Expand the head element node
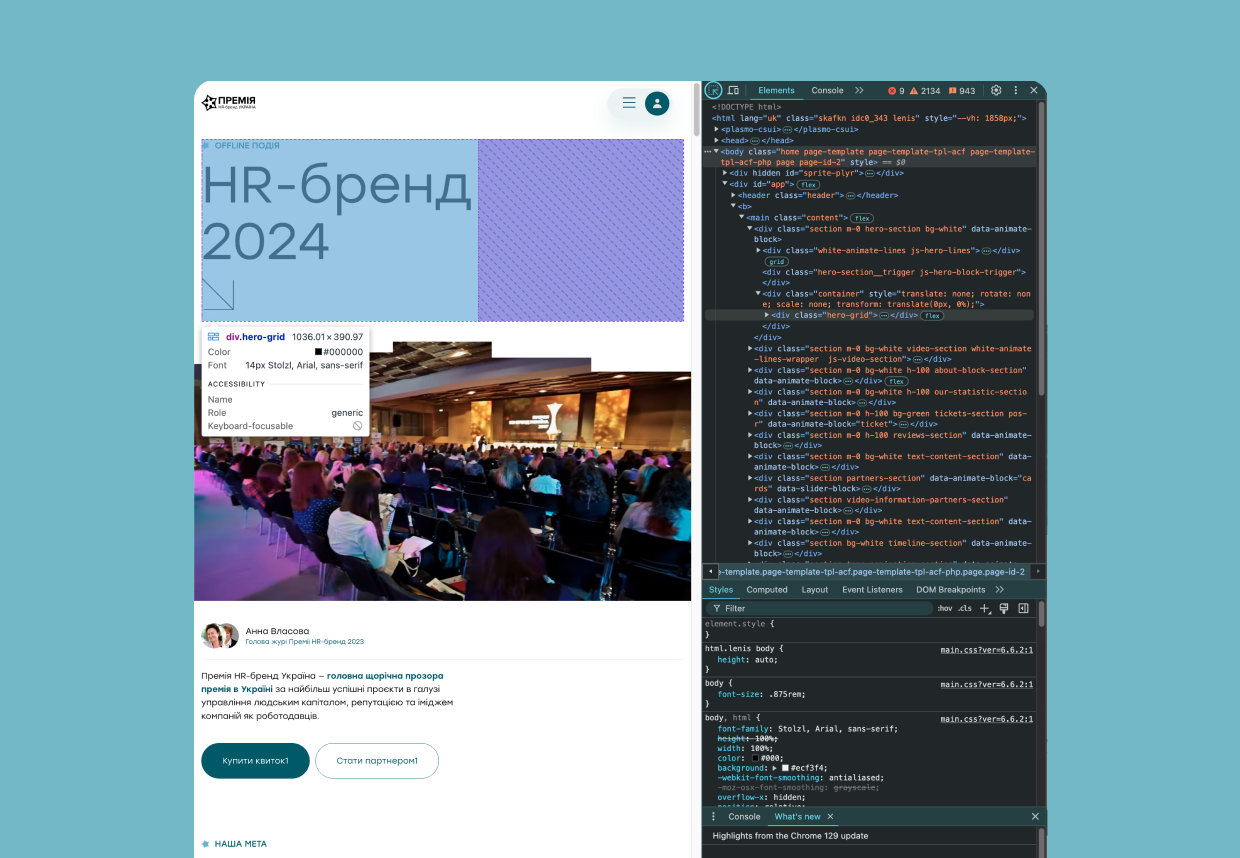 click(x=716, y=140)
